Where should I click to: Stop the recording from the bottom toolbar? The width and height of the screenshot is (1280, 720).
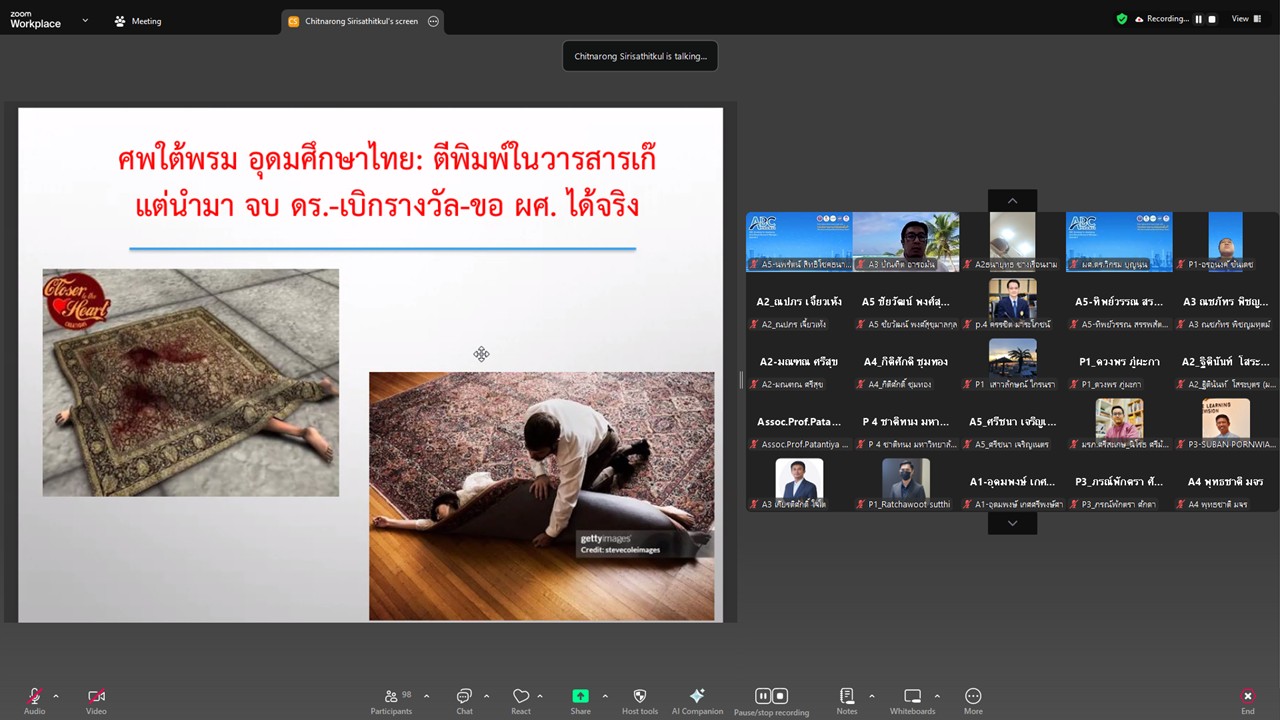click(x=780, y=696)
